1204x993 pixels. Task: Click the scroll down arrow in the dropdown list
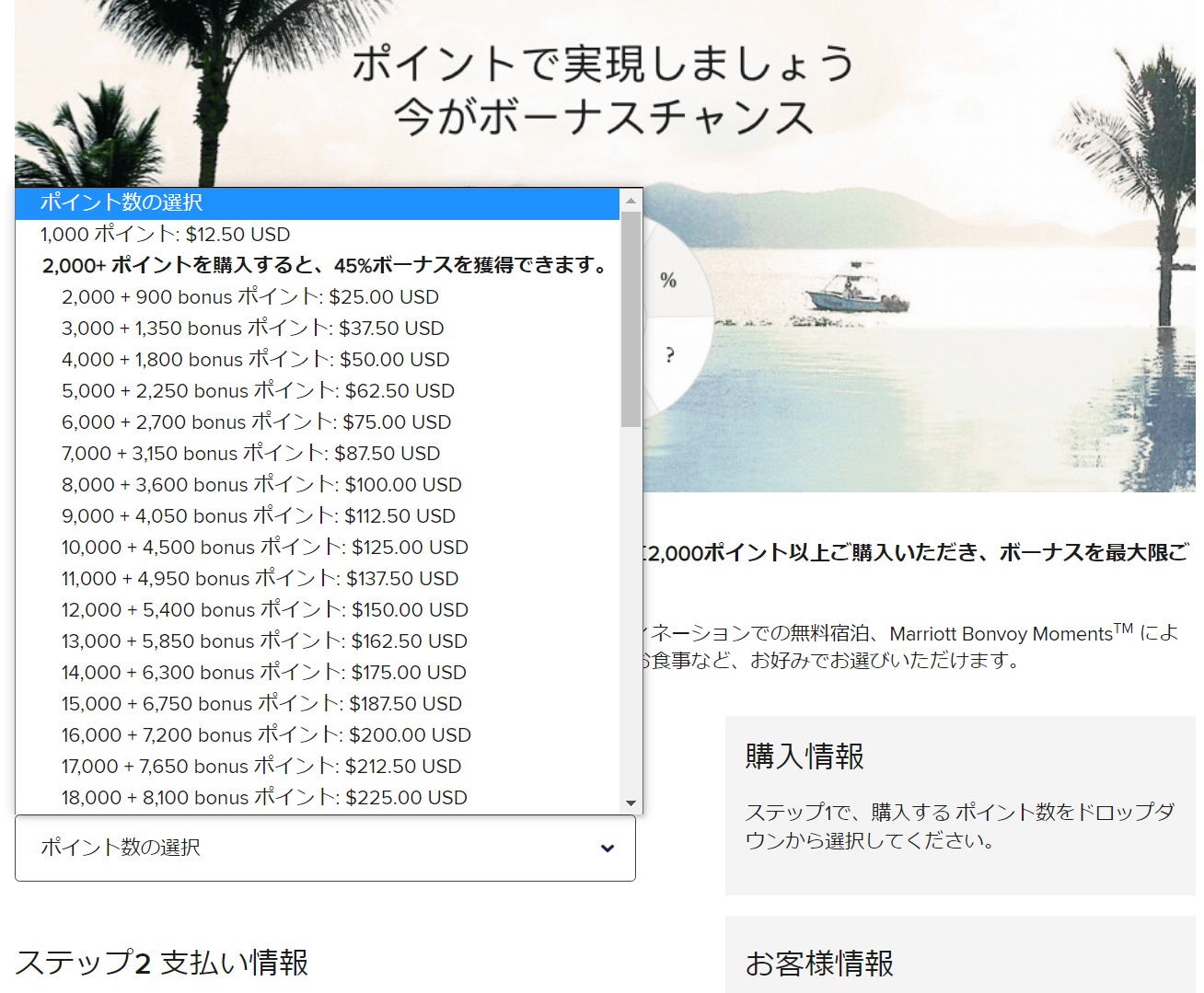point(631,802)
